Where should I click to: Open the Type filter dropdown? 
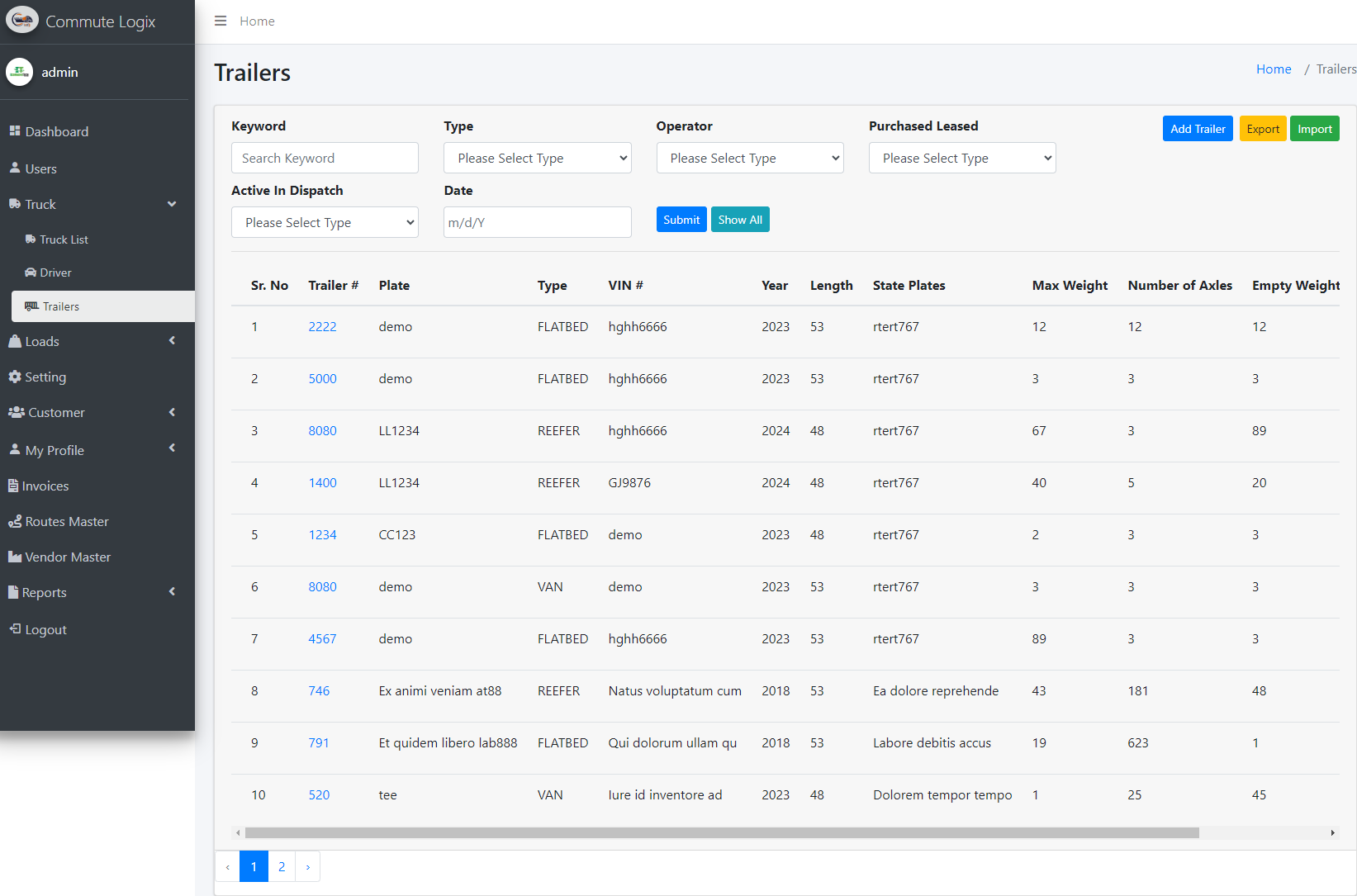coord(537,158)
